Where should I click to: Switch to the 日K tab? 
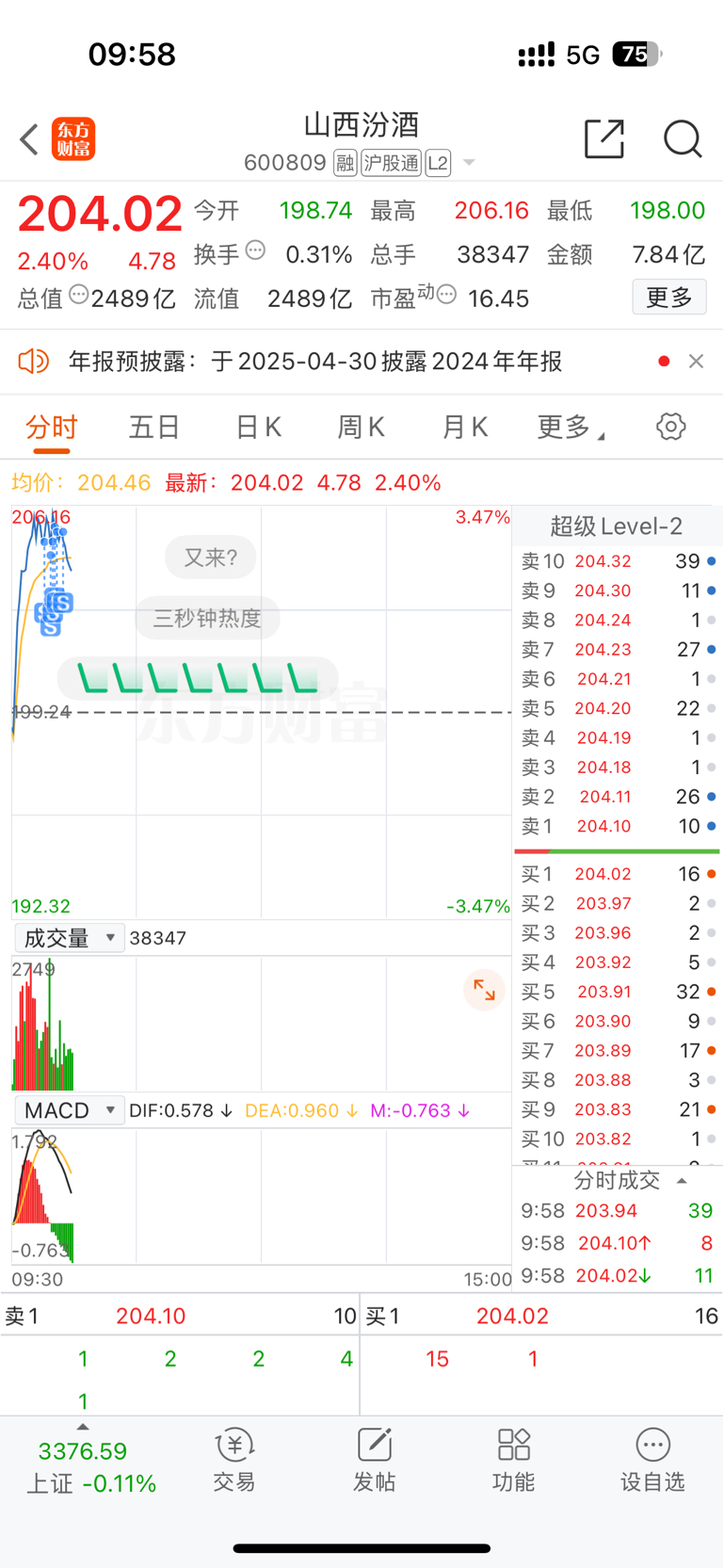[258, 428]
